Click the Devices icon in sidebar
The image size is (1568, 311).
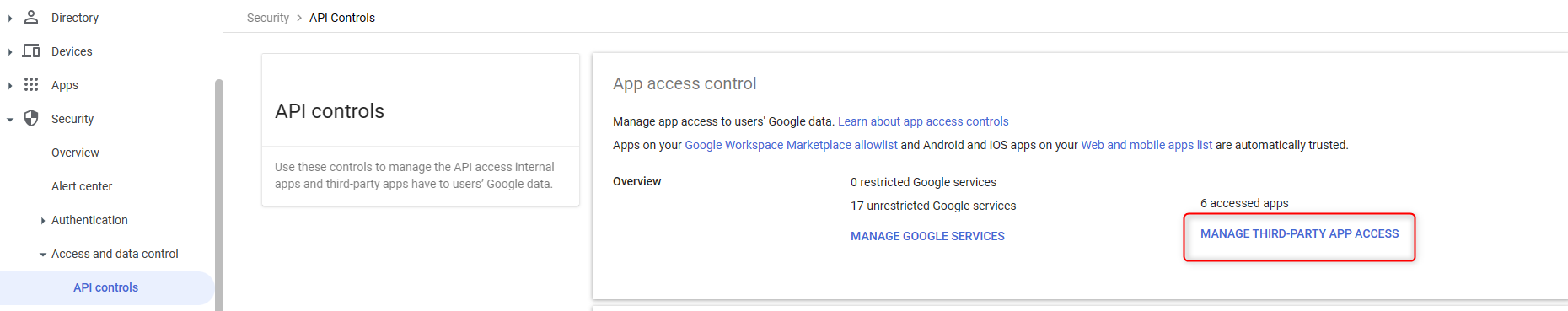tap(31, 51)
